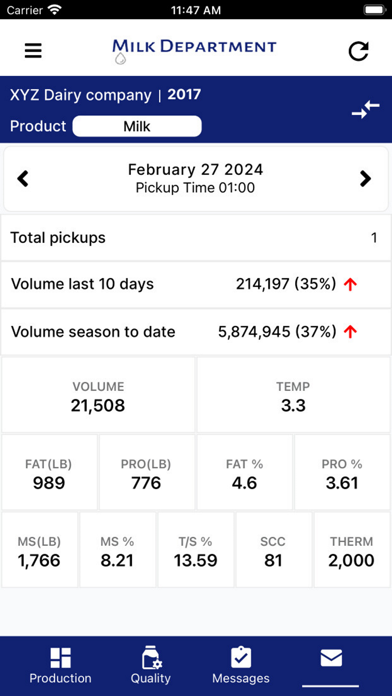392x696 pixels.
Task: Tap the refresh icon
Action: 358,51
